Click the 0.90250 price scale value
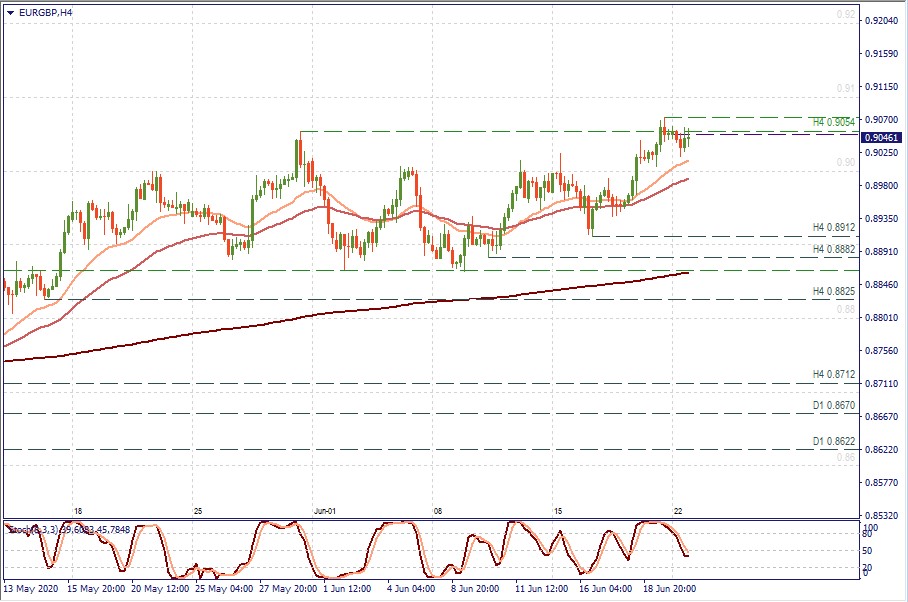This screenshot has width=908, height=602. pyautogui.click(x=882, y=153)
